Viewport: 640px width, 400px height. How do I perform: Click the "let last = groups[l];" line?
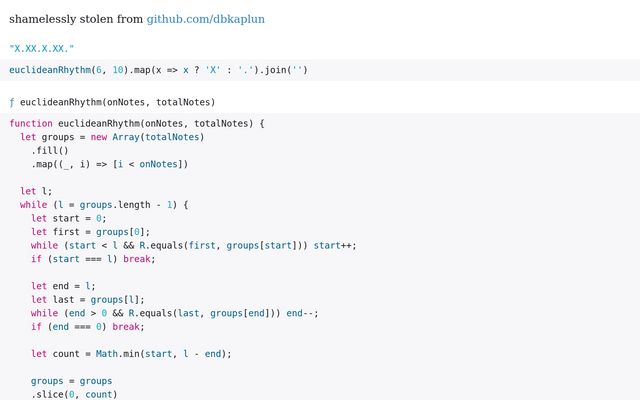click(88, 299)
